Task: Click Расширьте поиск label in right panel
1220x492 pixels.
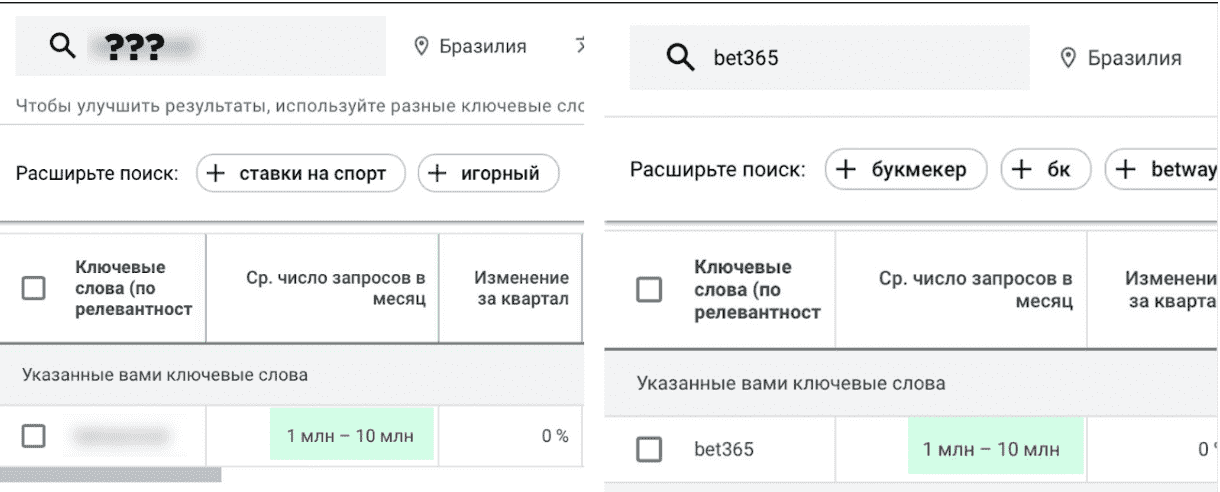Action: point(718,169)
